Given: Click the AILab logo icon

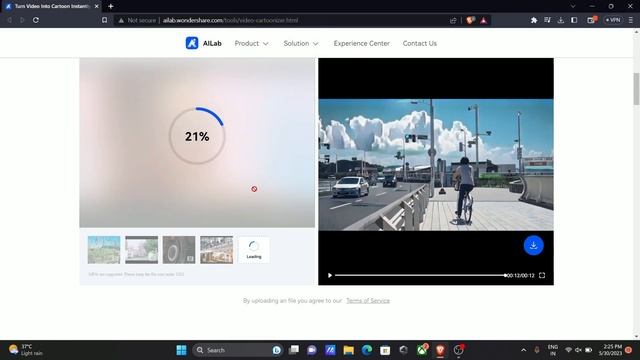Looking at the screenshot, I should 192,43.
